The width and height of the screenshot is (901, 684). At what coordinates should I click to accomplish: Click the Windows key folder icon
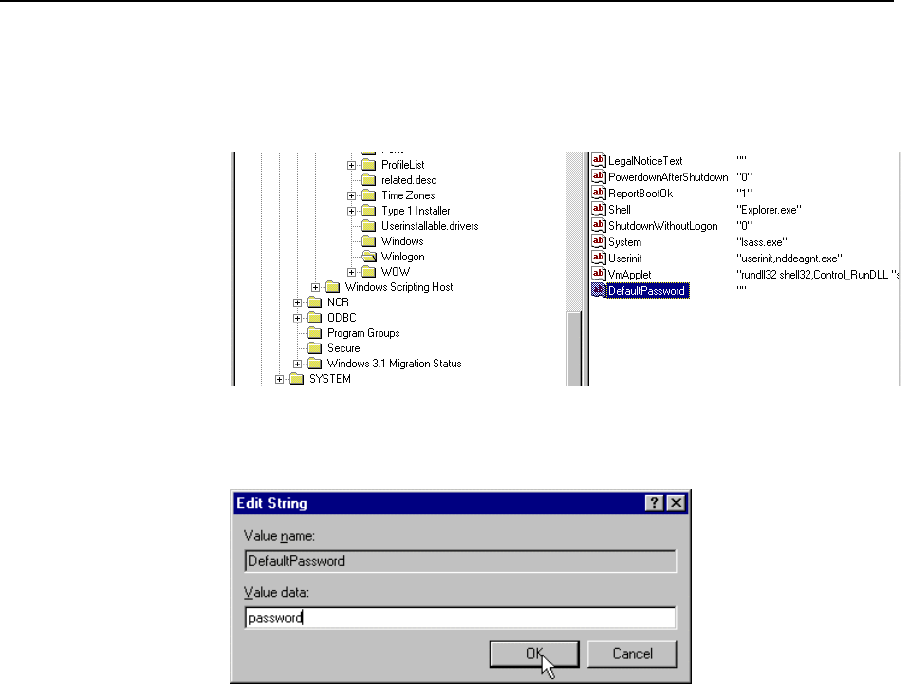(368, 241)
